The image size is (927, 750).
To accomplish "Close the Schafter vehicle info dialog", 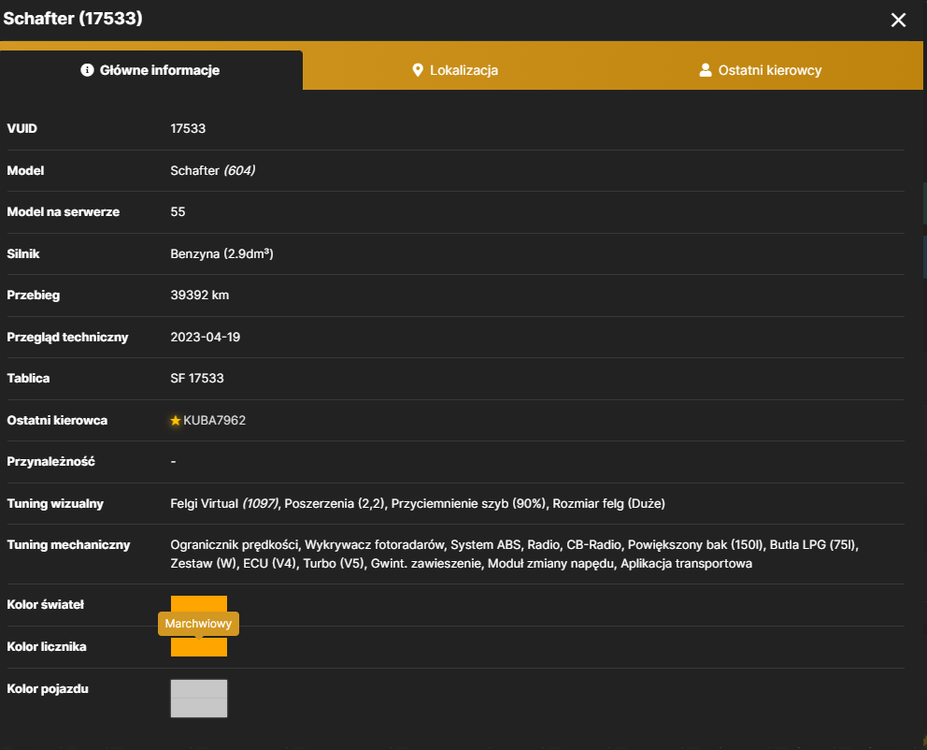I will tap(898, 20).
